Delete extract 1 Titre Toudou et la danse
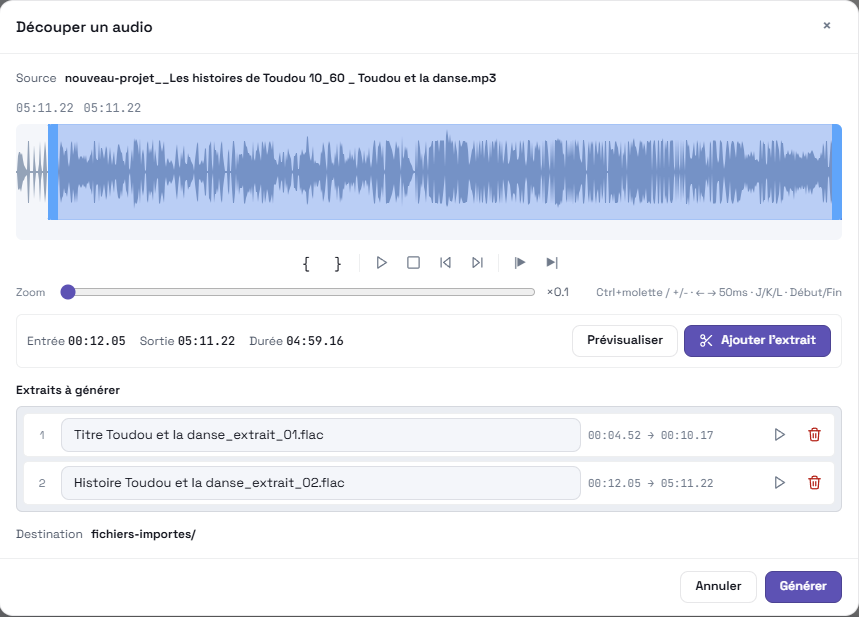 point(815,435)
